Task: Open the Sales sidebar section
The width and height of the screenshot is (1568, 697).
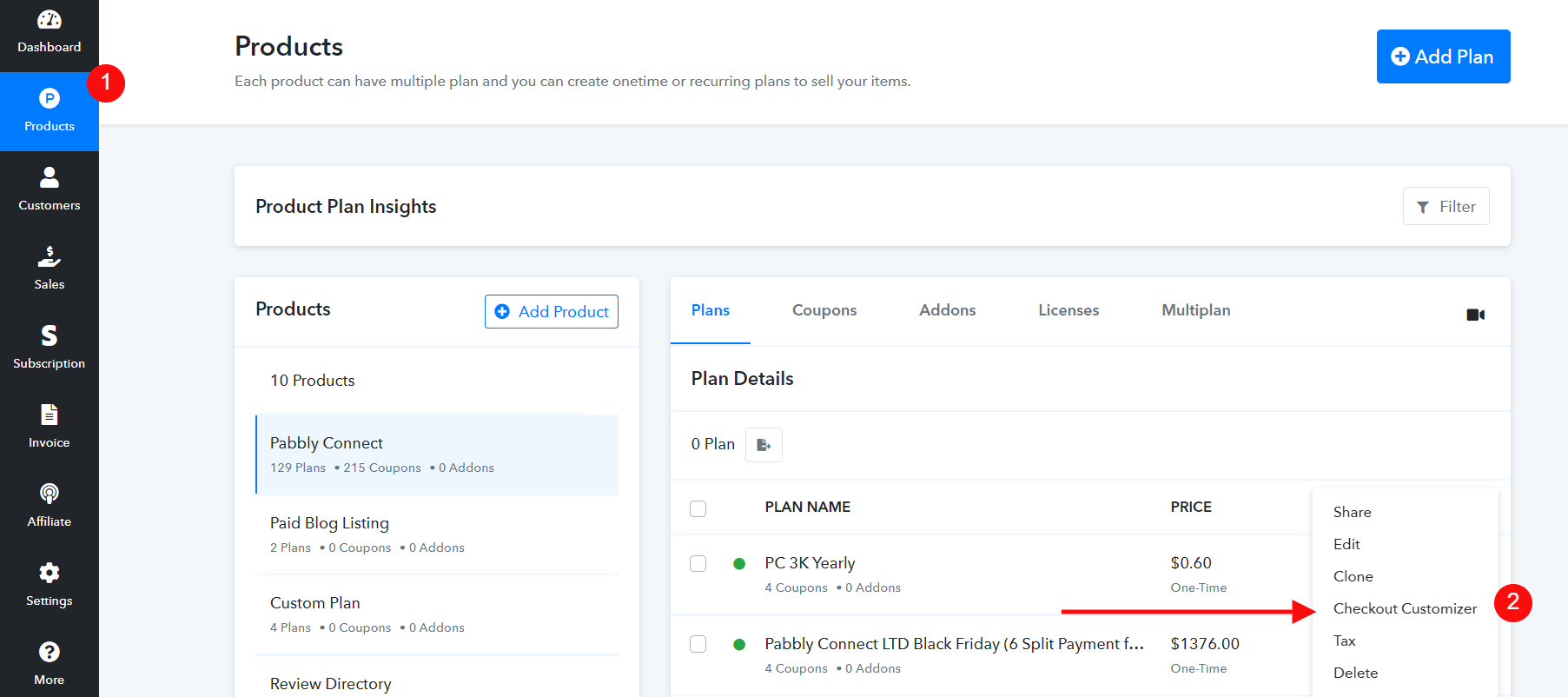Action: [x=50, y=269]
